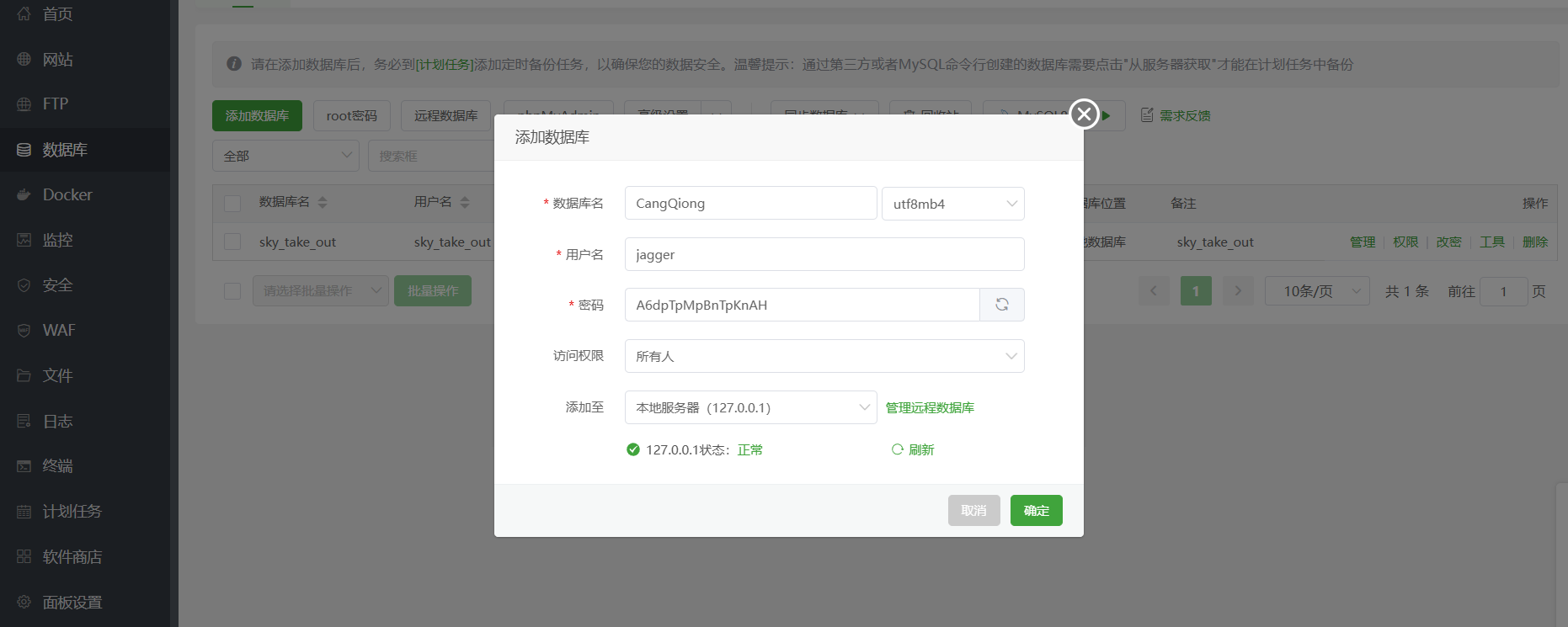Select the 数据库 sidebar item
Image resolution: width=1568 pixels, height=627 pixels.
(84, 150)
